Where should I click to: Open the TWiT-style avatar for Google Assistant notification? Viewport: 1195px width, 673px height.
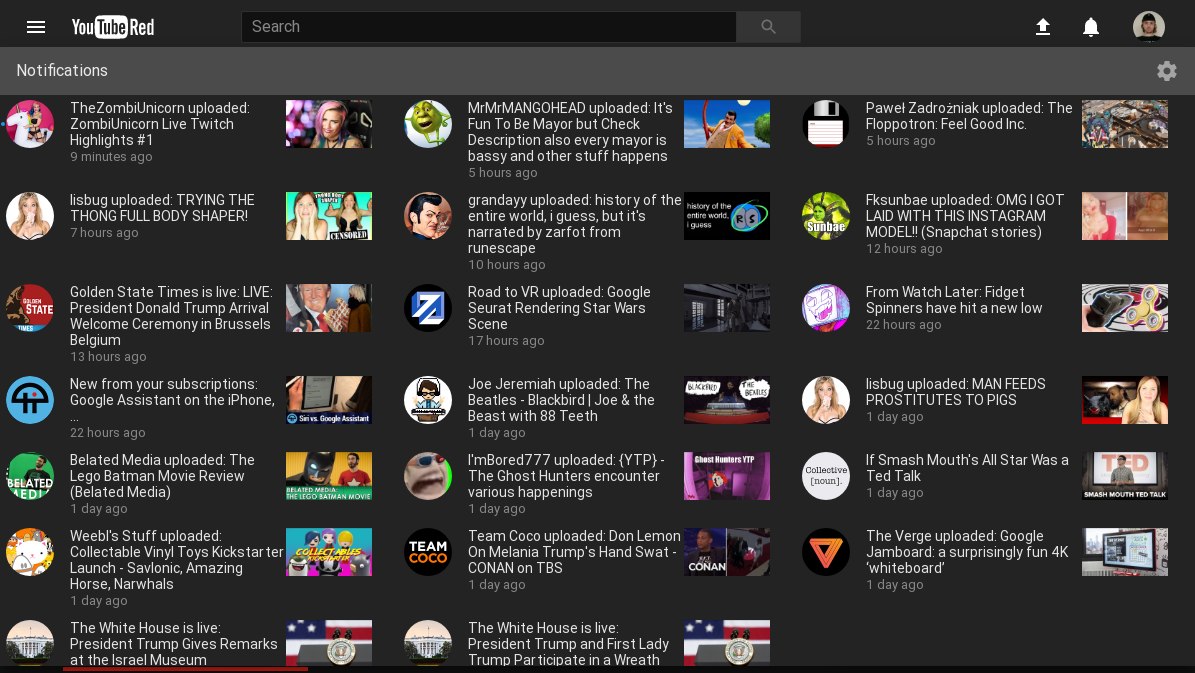(30, 399)
